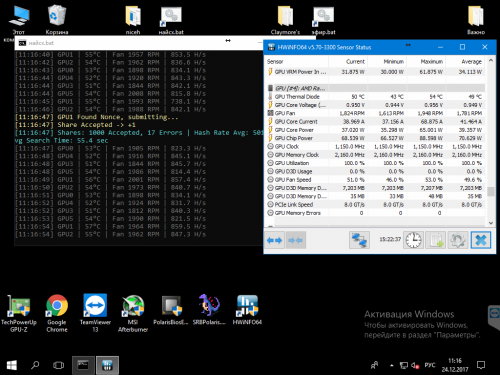500x375 pixels.
Task: Select the GPU Fan sensor row
Action: (x=375, y=113)
